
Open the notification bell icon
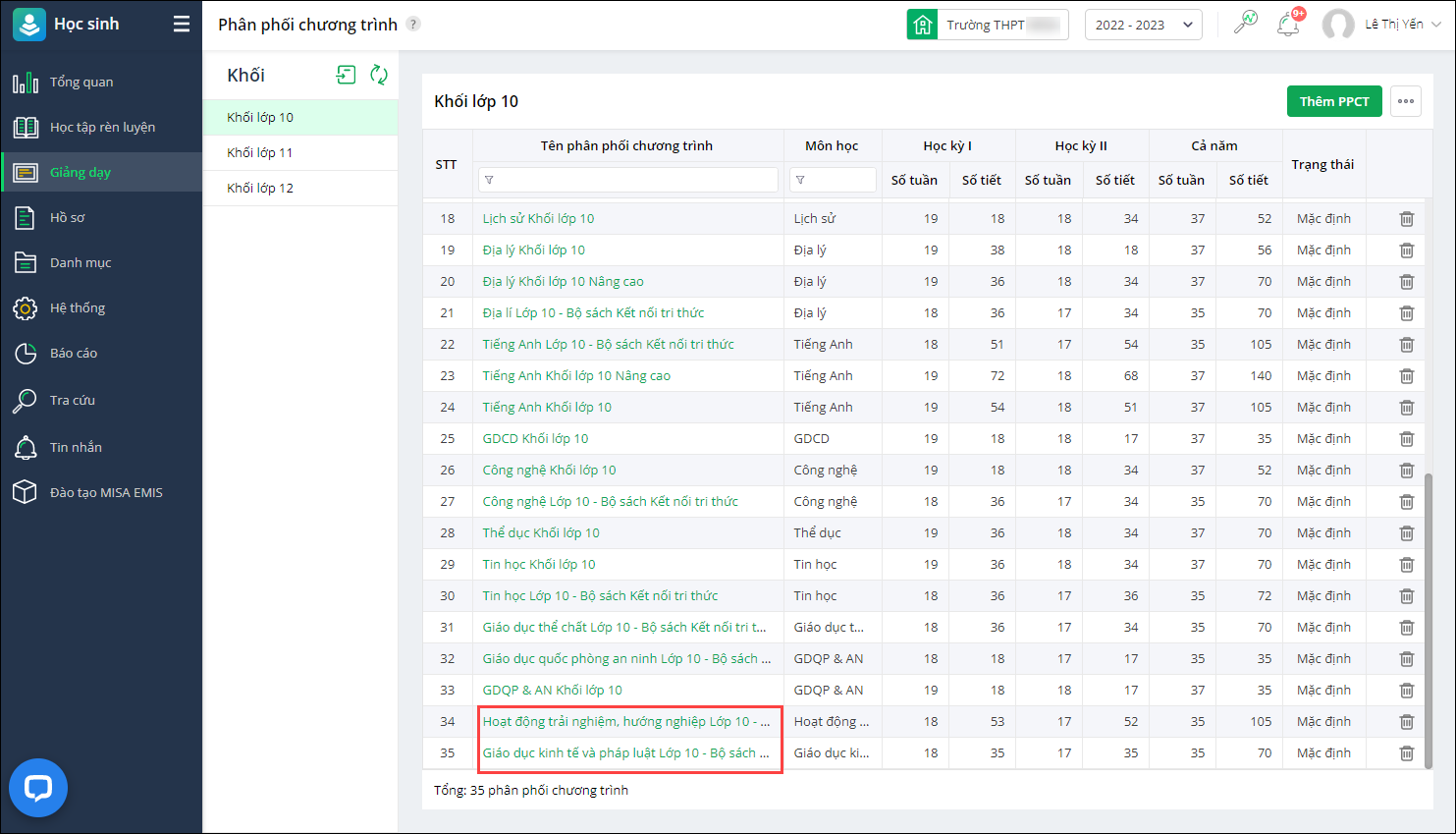(1288, 25)
